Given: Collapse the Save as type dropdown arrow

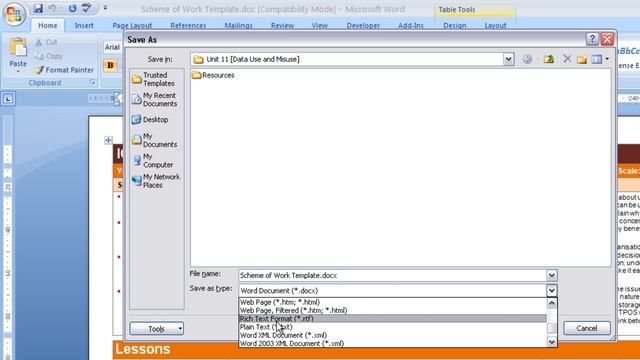Looking at the screenshot, I should click(551, 291).
